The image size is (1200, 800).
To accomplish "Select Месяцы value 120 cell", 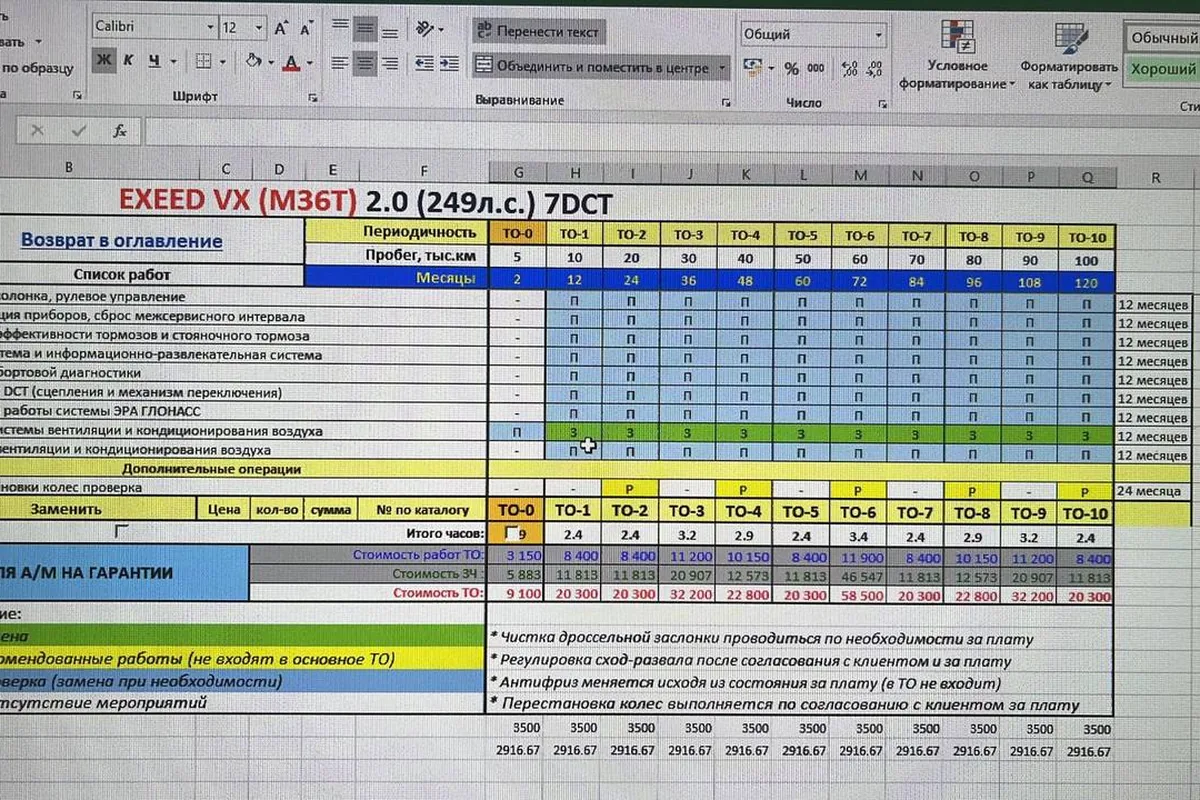I will [x=1086, y=282].
